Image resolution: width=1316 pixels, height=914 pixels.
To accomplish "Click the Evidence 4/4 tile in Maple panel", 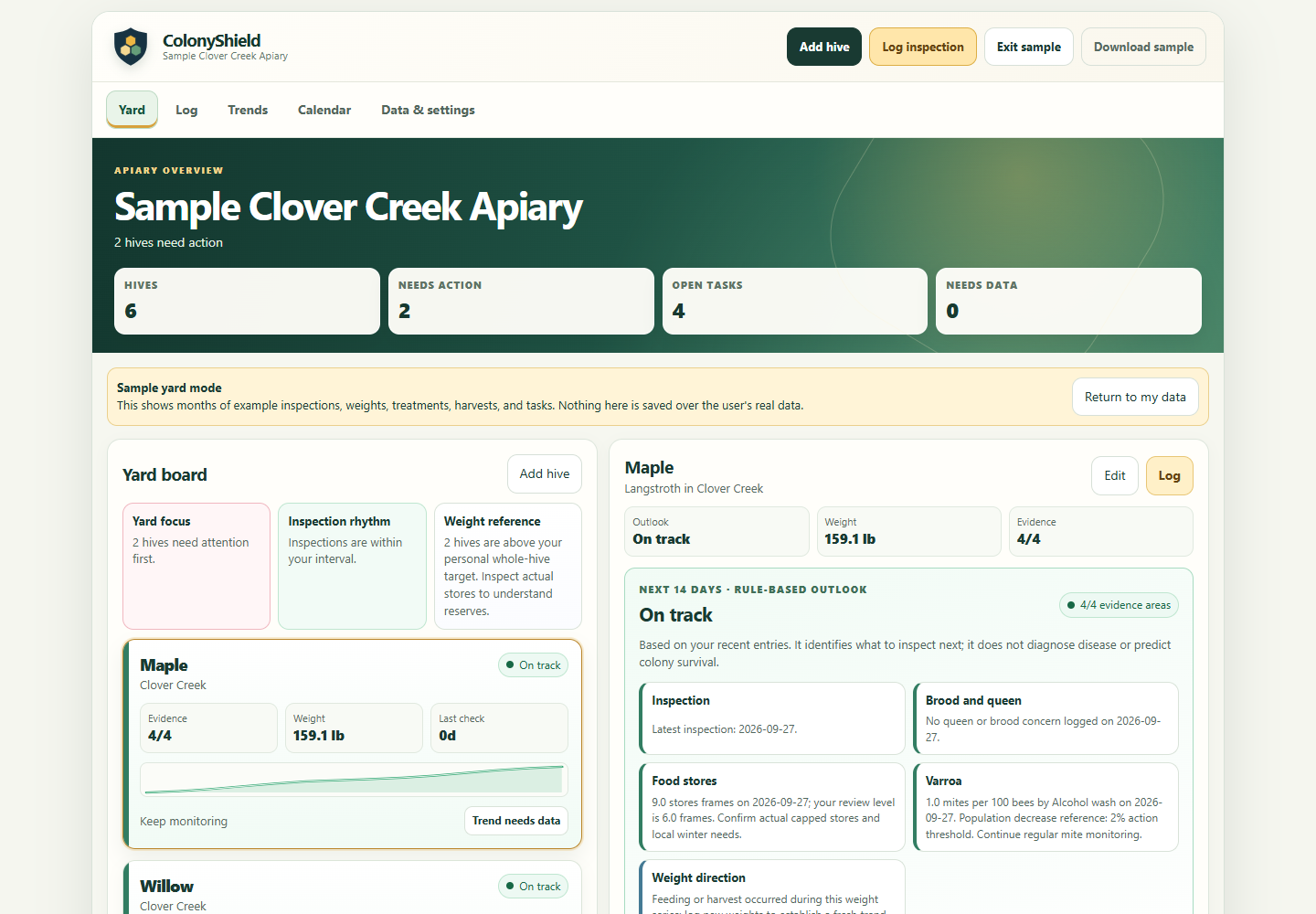I will [1101, 531].
